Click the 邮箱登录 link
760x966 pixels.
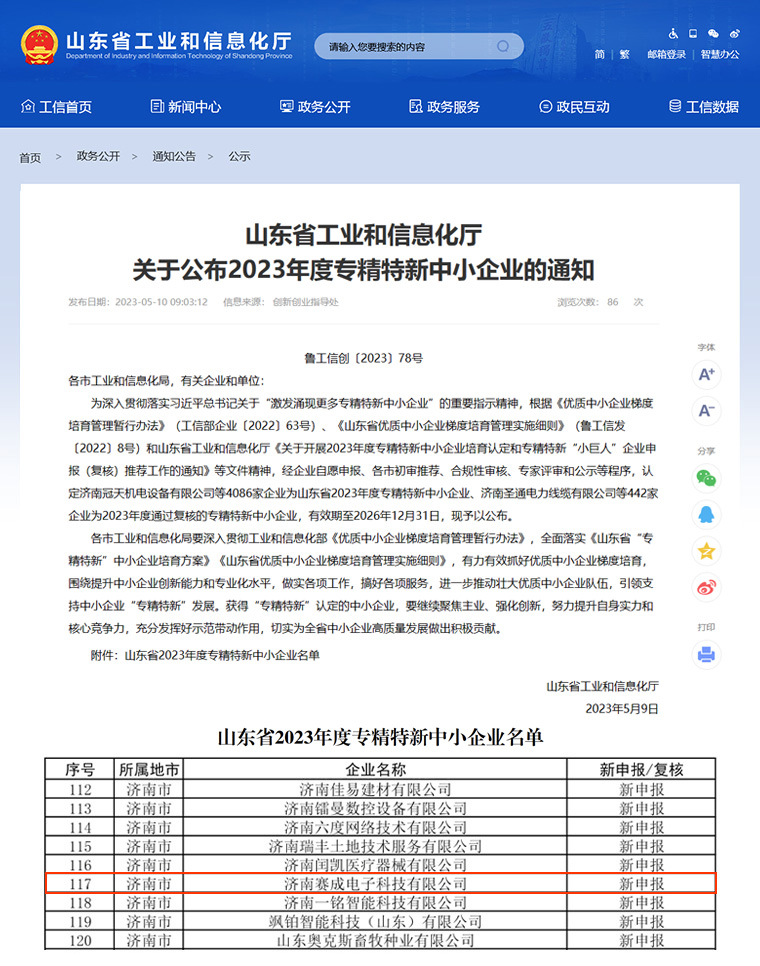pos(666,55)
